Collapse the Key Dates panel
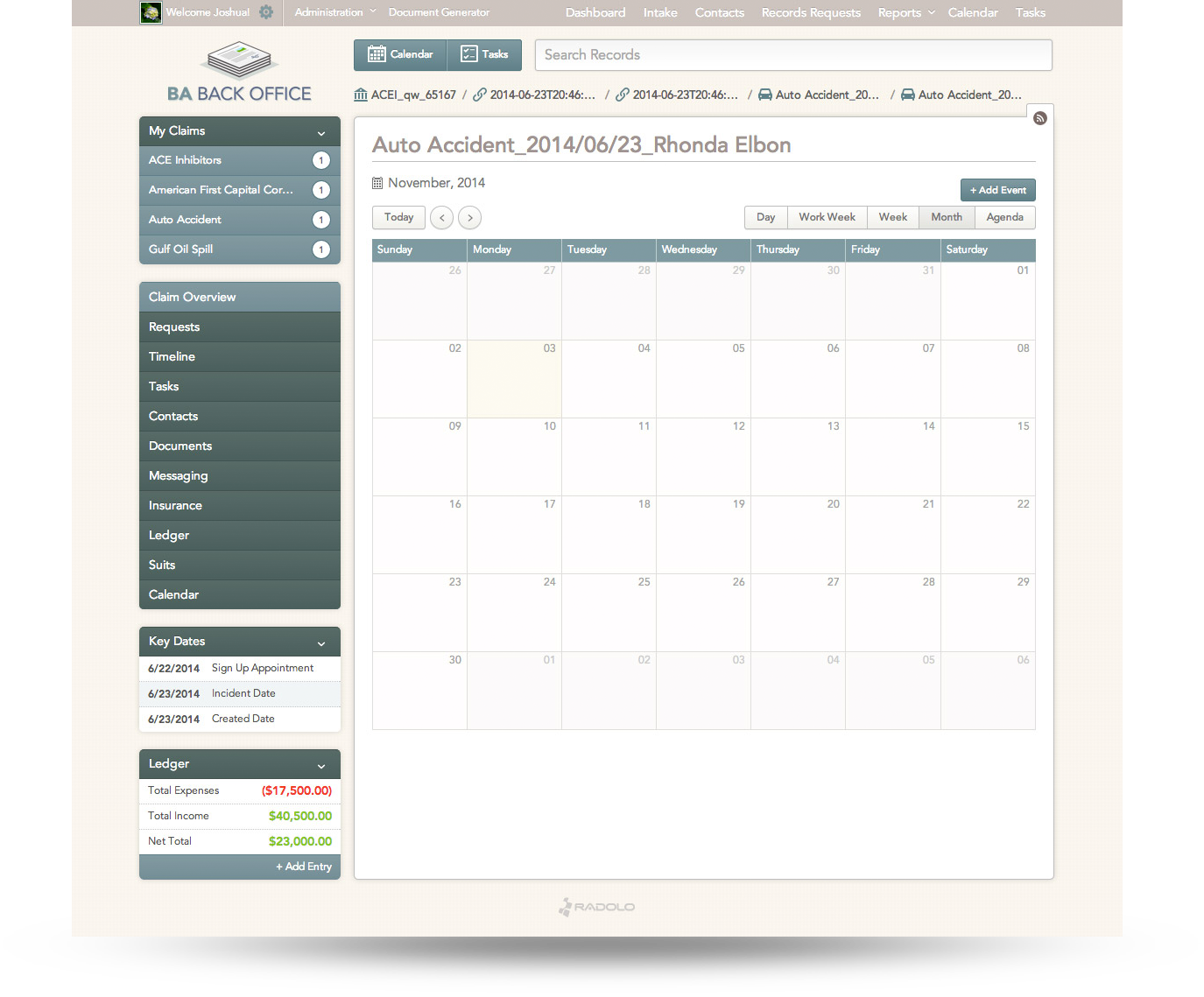Image resolution: width=1204 pixels, height=997 pixels. point(321,643)
